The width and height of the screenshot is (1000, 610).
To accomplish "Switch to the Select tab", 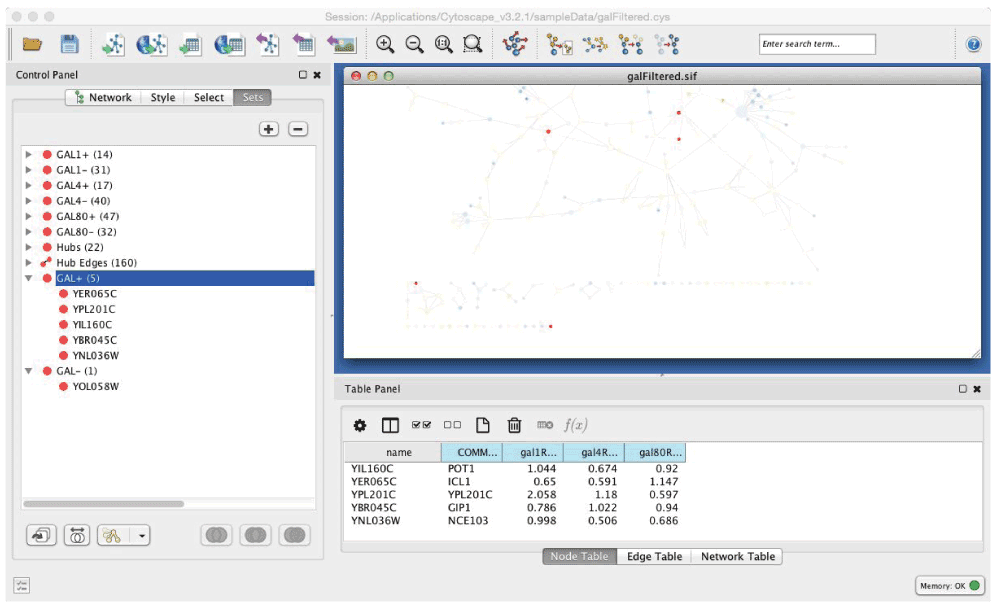I will pos(209,97).
